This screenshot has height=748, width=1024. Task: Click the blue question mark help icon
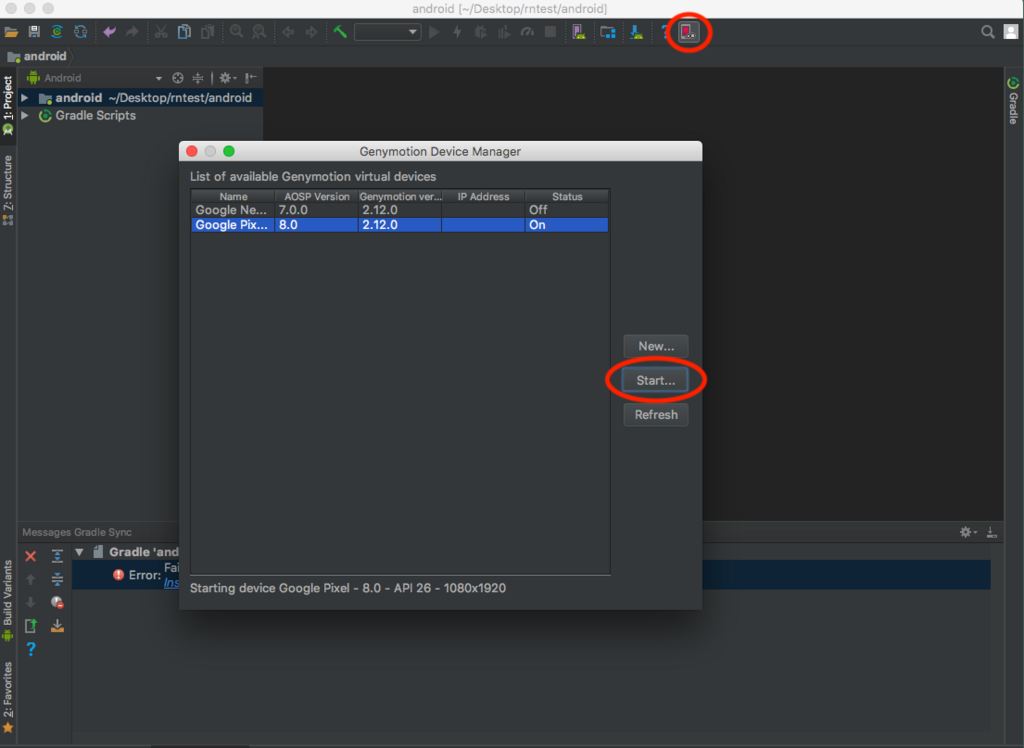click(31, 649)
